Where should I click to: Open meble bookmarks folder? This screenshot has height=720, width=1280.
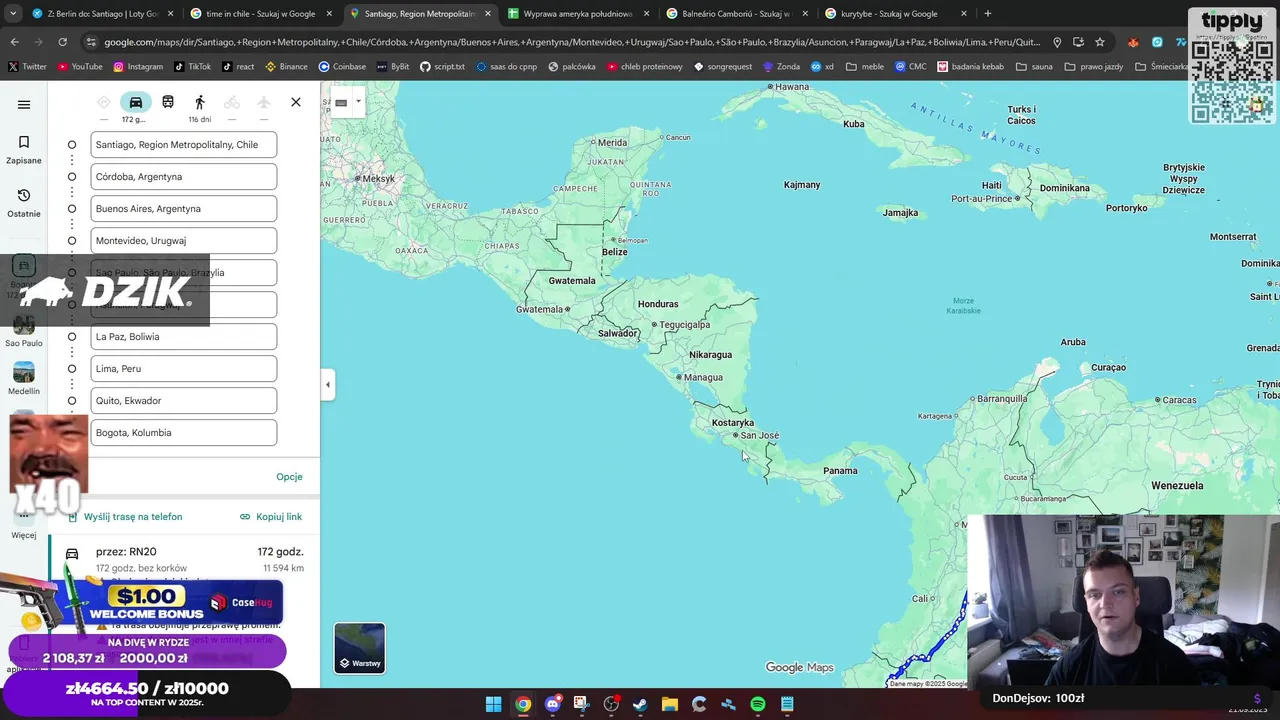pyautogui.click(x=865, y=67)
